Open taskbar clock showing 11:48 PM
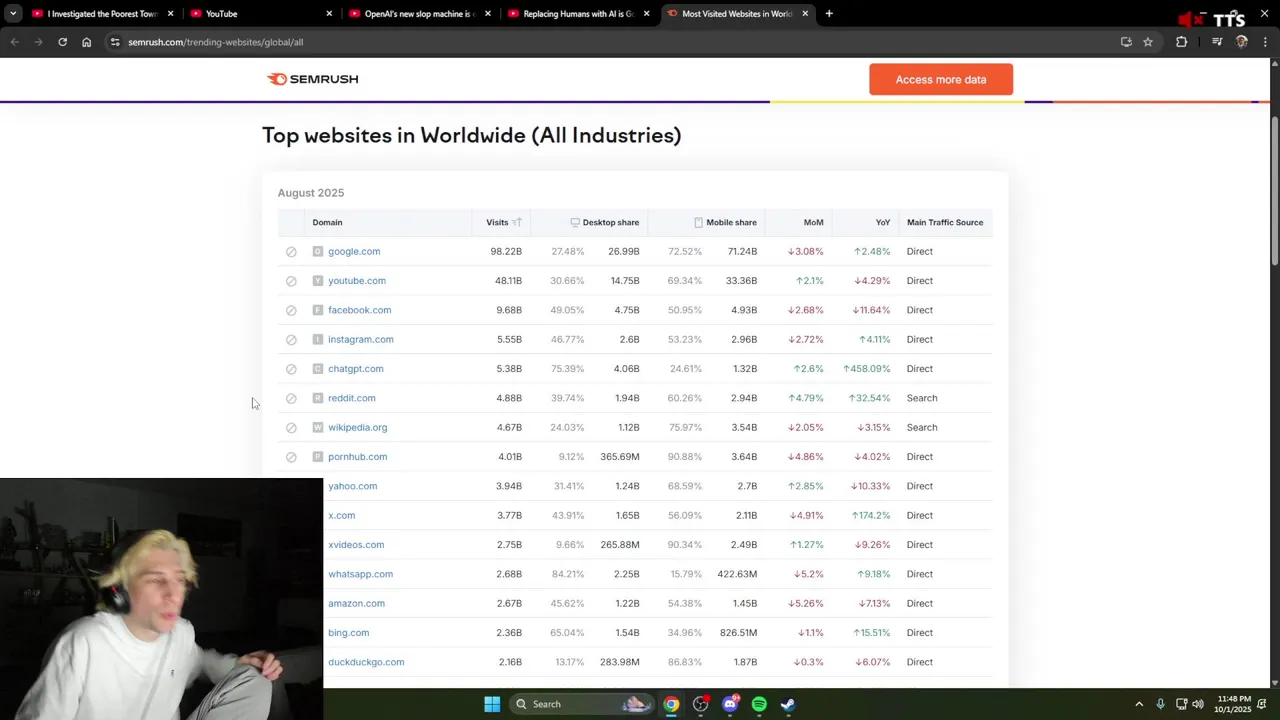This screenshot has height=720, width=1280. click(1234, 704)
